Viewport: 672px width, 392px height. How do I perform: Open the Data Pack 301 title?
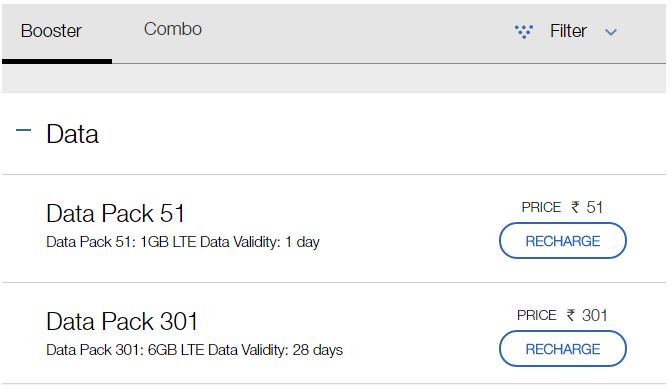tap(122, 321)
